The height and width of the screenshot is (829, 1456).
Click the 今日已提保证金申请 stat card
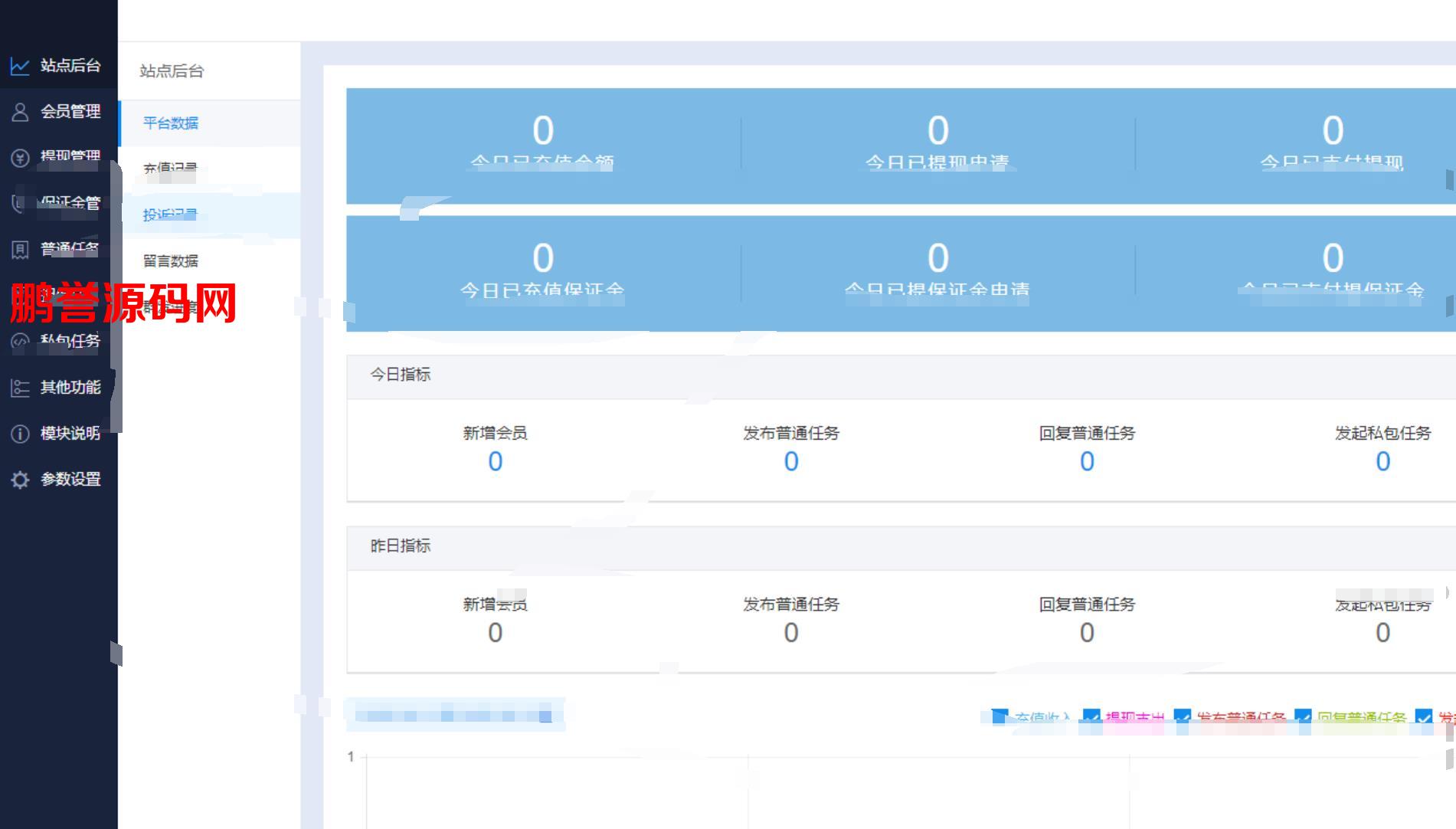(938, 274)
